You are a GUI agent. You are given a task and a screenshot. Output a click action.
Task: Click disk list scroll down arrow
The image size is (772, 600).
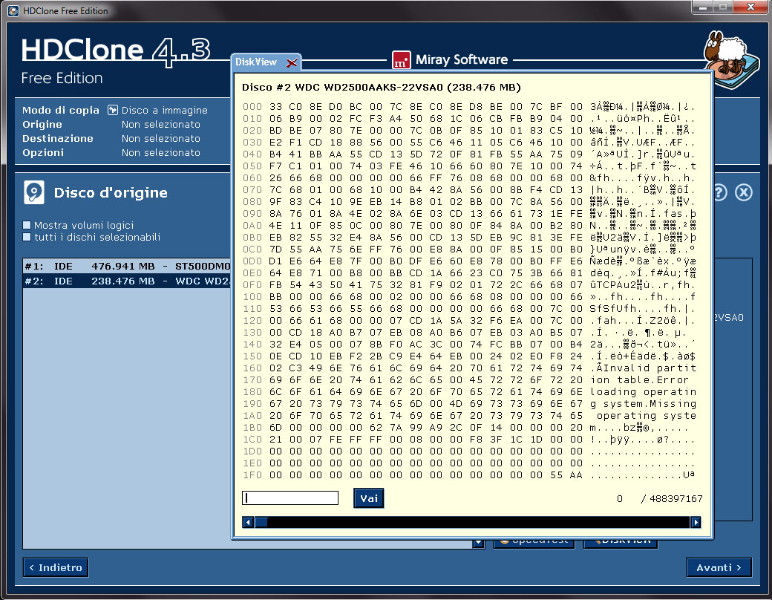(478, 543)
